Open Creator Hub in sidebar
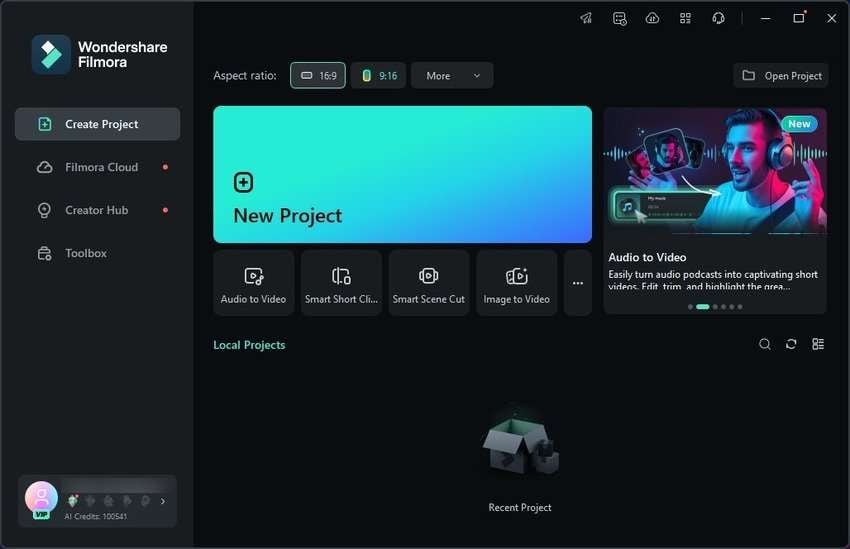Viewport: 850px width, 549px height. (98, 210)
